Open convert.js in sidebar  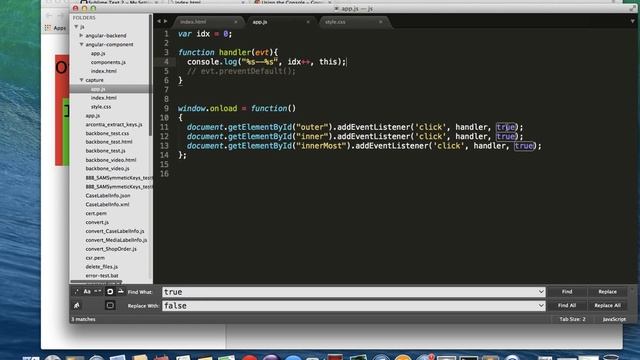click(97, 222)
